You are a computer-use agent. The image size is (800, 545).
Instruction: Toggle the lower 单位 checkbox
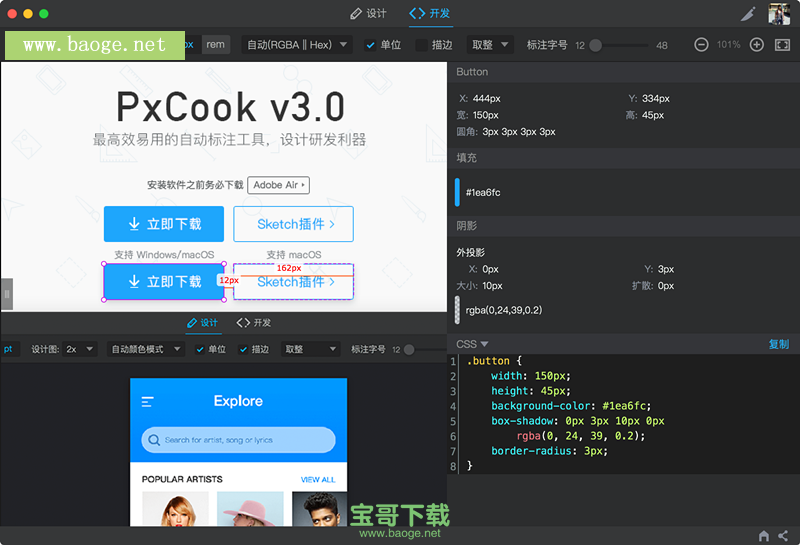point(200,350)
